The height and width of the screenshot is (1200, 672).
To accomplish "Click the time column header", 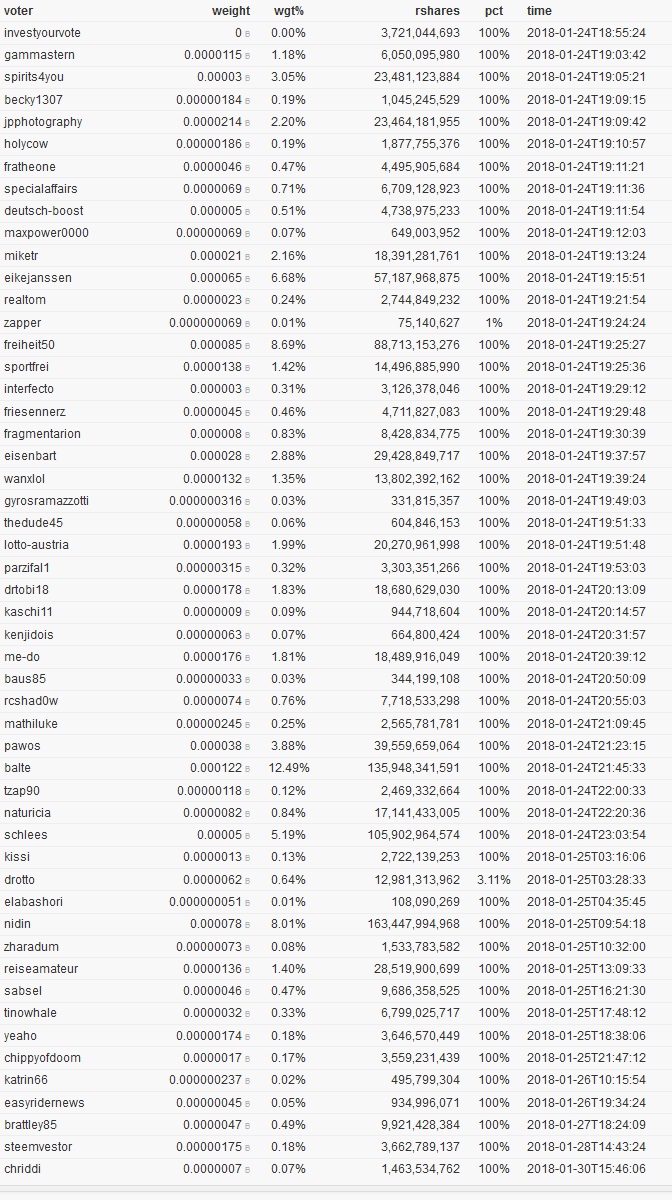I will pos(539,11).
